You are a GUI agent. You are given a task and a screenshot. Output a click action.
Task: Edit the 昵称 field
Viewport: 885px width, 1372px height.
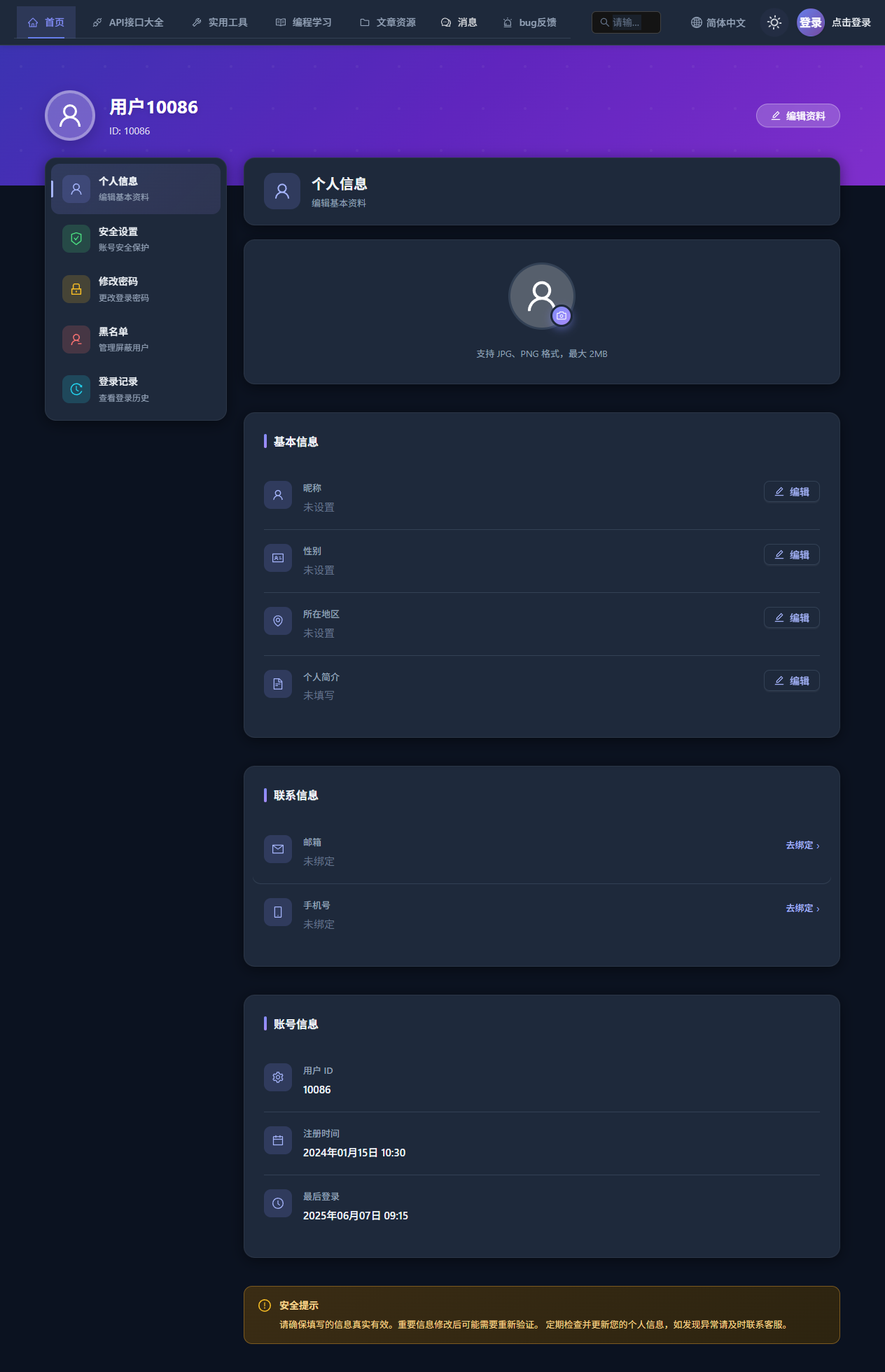791,492
